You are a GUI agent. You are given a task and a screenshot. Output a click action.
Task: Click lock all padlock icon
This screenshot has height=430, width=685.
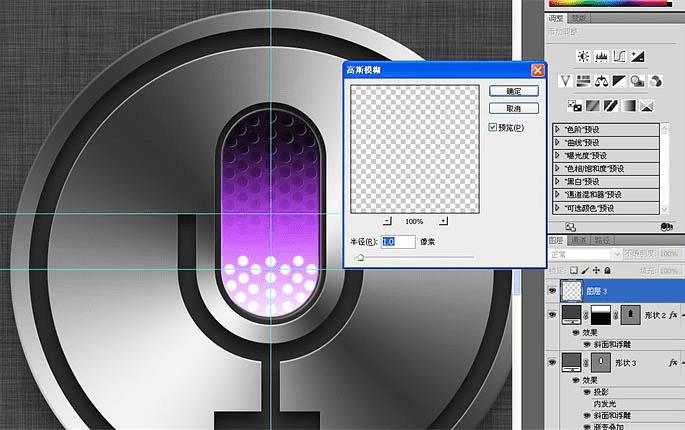607,270
